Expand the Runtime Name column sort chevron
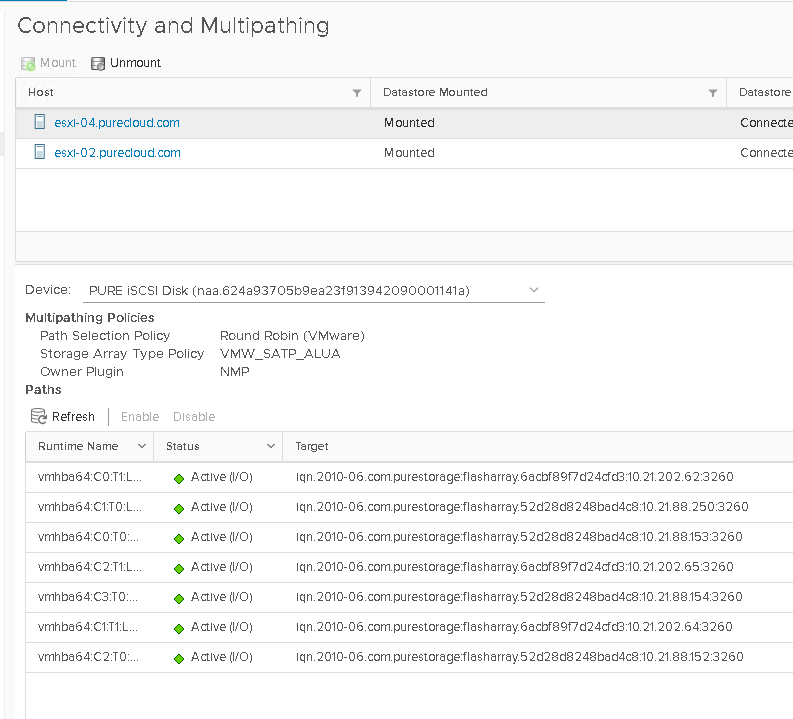The image size is (793, 719). [x=141, y=446]
